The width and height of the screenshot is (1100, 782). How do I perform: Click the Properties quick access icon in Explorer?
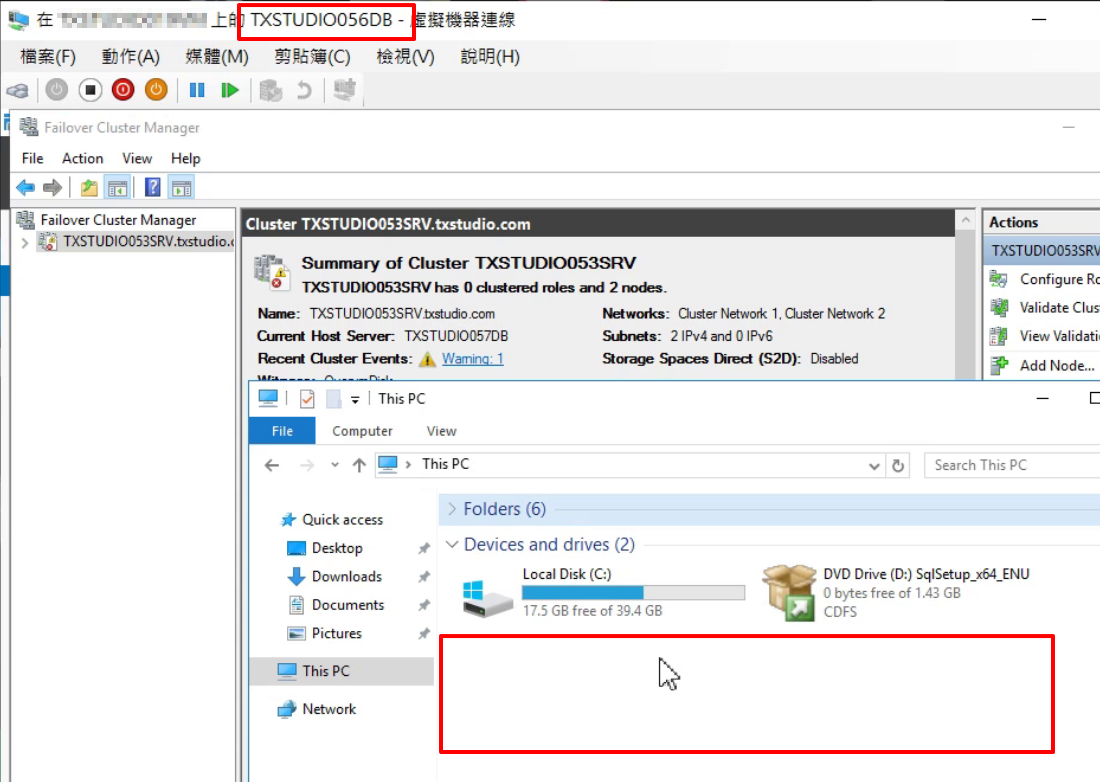(307, 399)
